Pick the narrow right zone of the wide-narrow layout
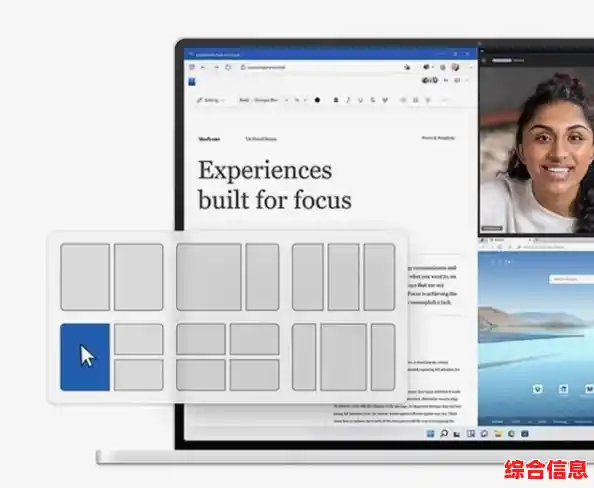Viewport: 594px width, 488px height. [x=262, y=277]
